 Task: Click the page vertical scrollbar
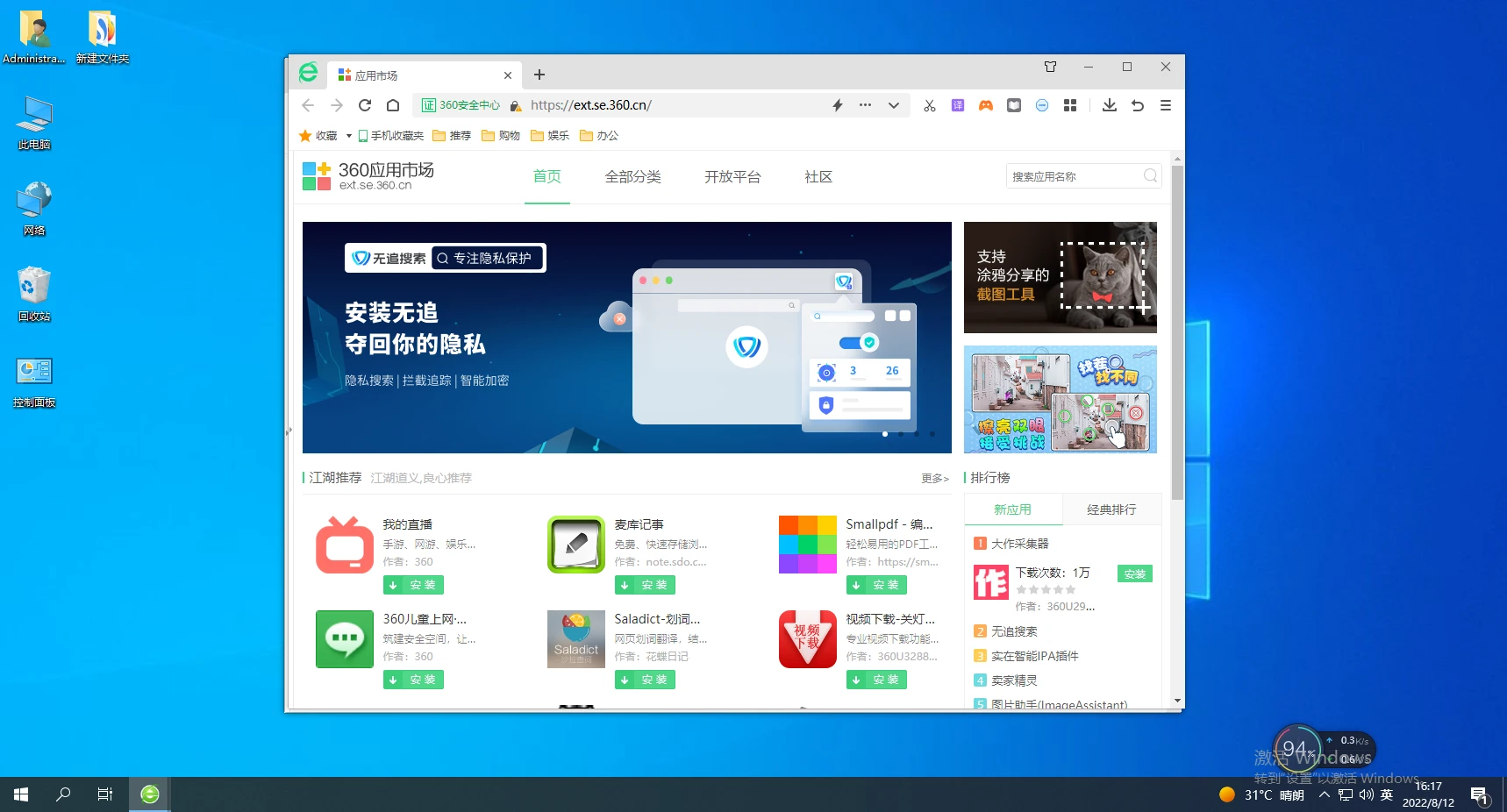coord(1177,333)
